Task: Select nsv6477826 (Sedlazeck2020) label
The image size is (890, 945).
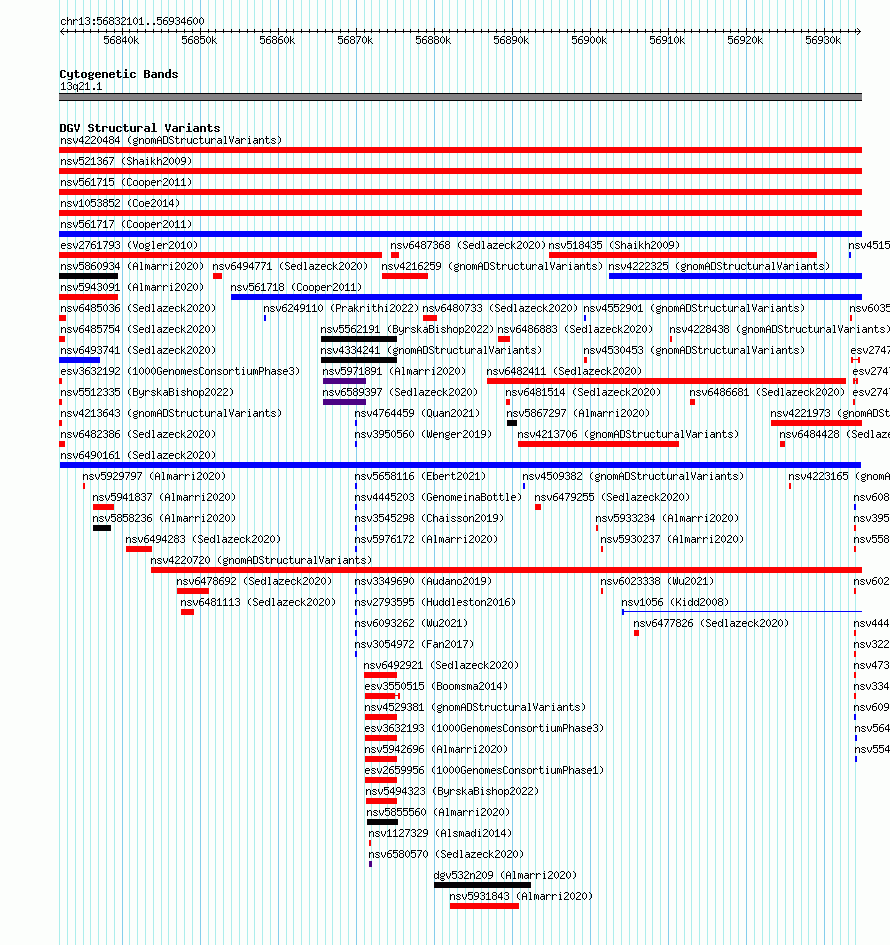Action: pos(711,624)
